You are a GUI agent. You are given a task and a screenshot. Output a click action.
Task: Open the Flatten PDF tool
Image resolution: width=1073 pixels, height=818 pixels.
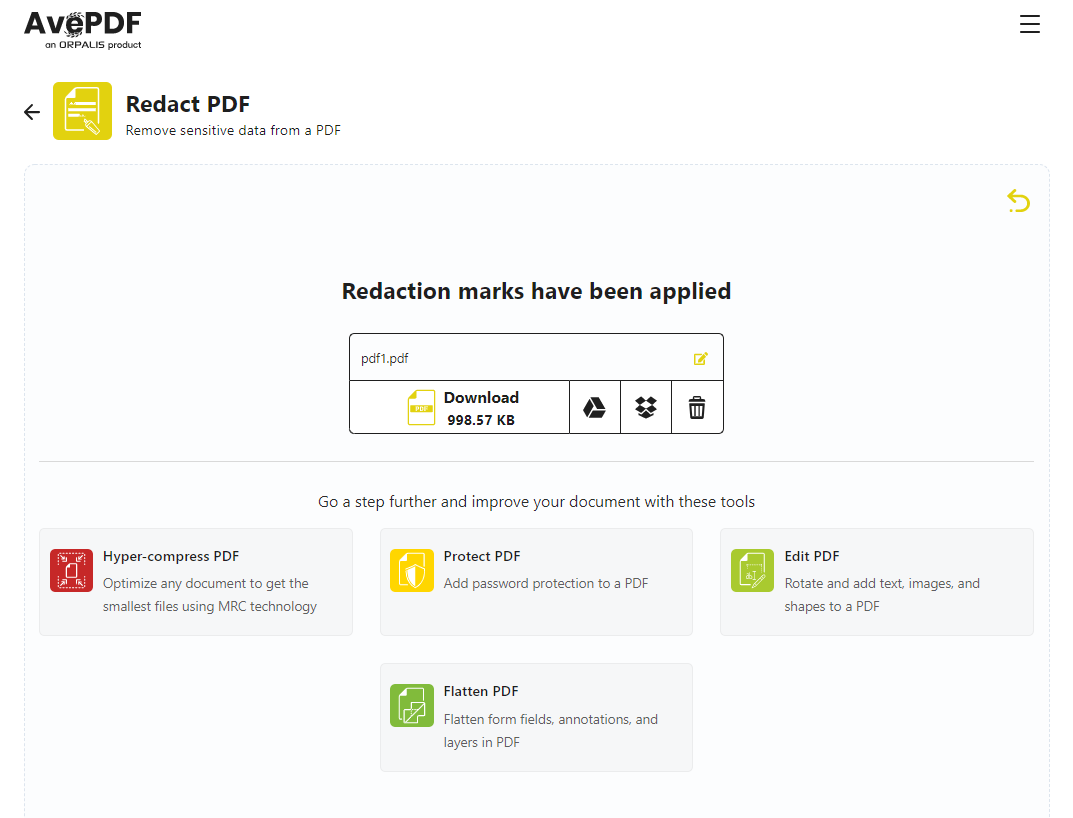click(x=536, y=717)
